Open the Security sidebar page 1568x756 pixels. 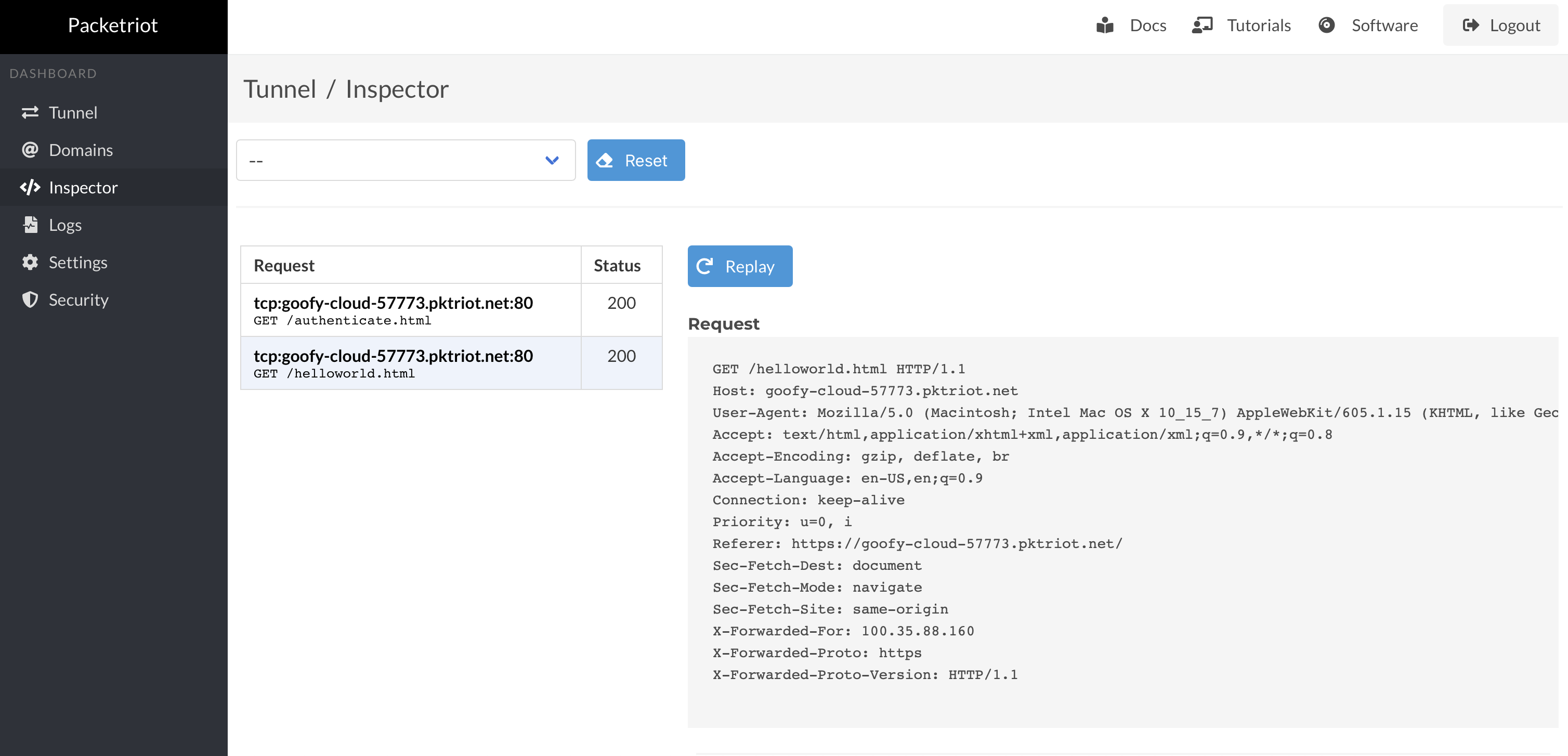point(114,299)
